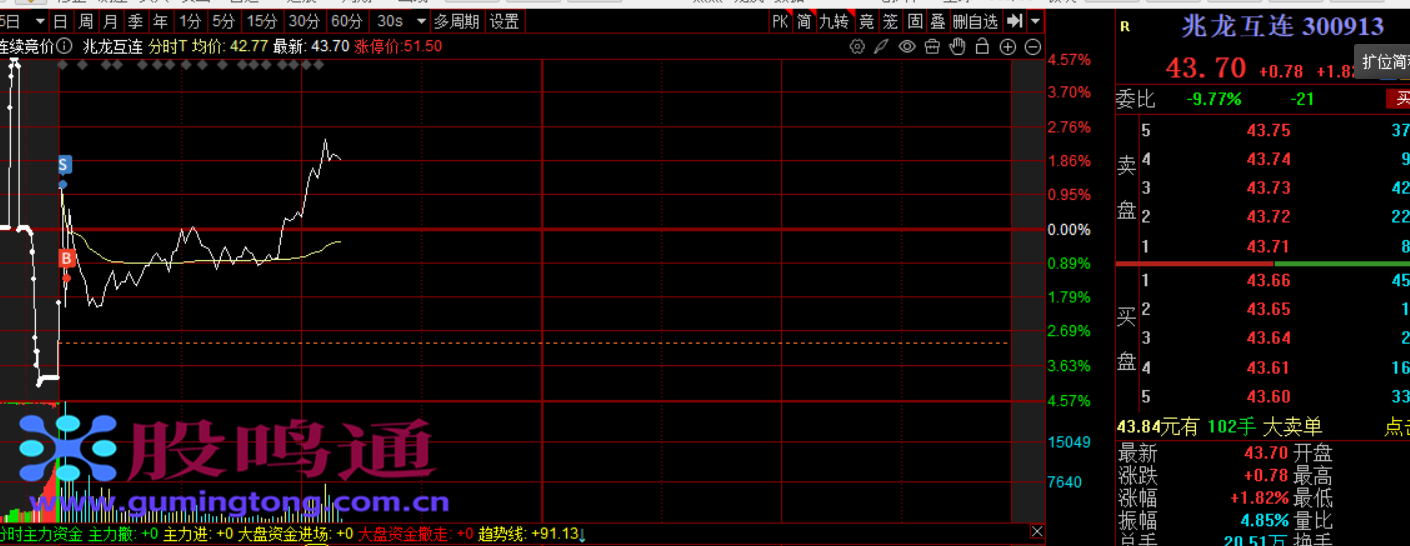Click the info icon beside 连续竞价

pyautogui.click(x=64, y=46)
